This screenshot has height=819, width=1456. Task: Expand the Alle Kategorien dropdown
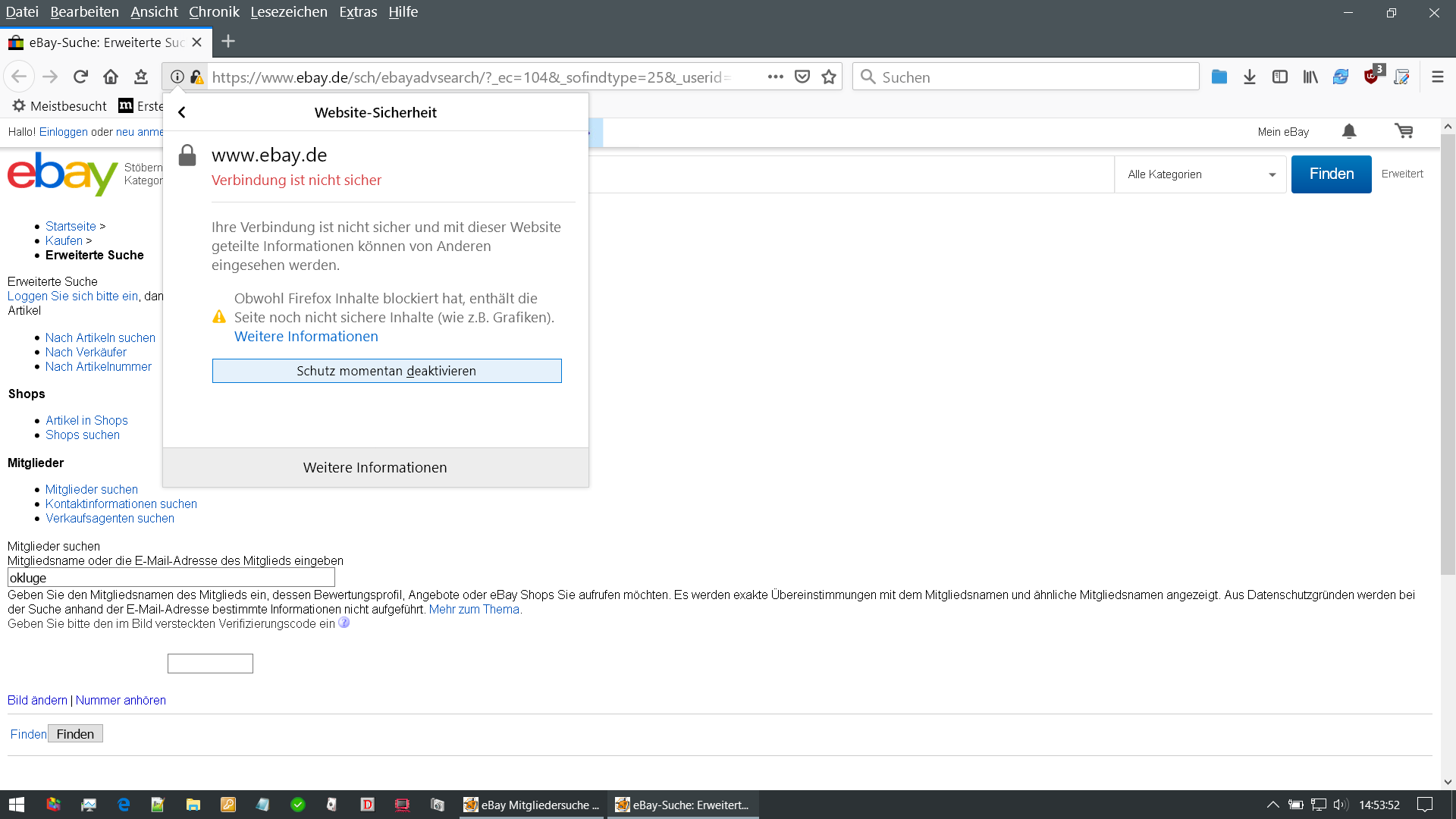pos(1200,174)
